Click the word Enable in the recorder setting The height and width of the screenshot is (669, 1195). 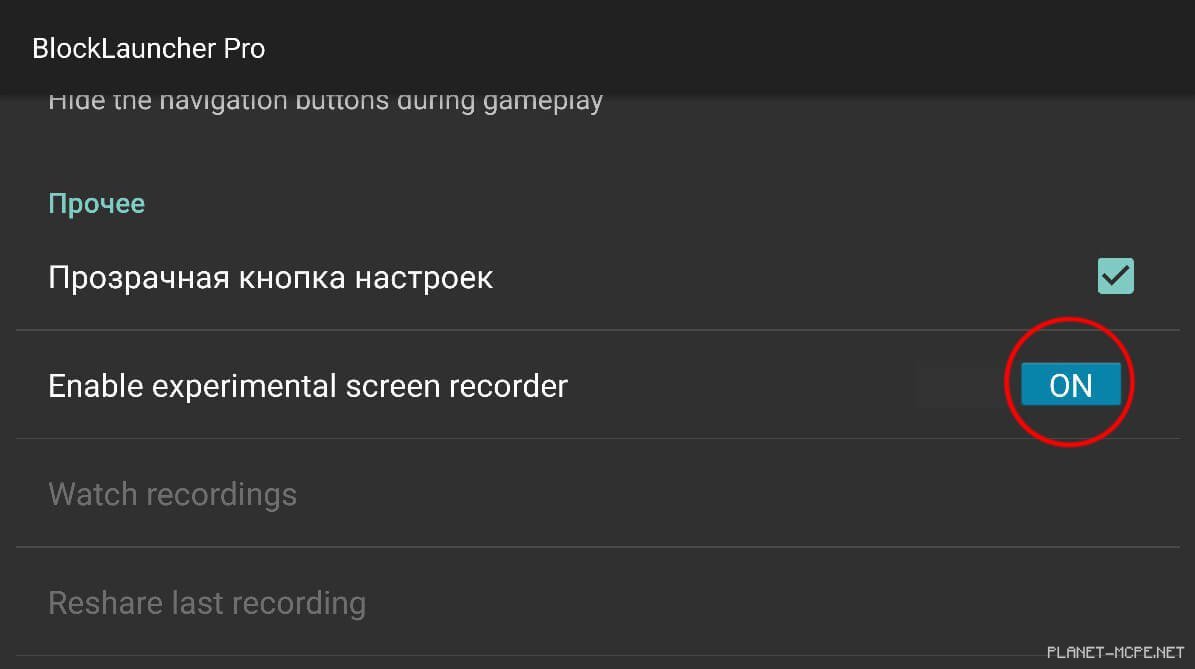tap(95, 386)
